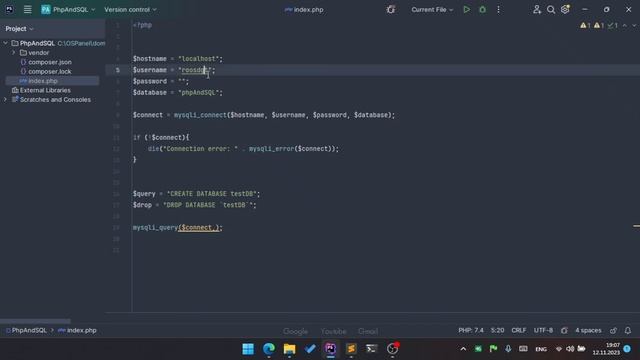
Task: Open the PhpAndSQL project switcher
Action: coord(68,9)
